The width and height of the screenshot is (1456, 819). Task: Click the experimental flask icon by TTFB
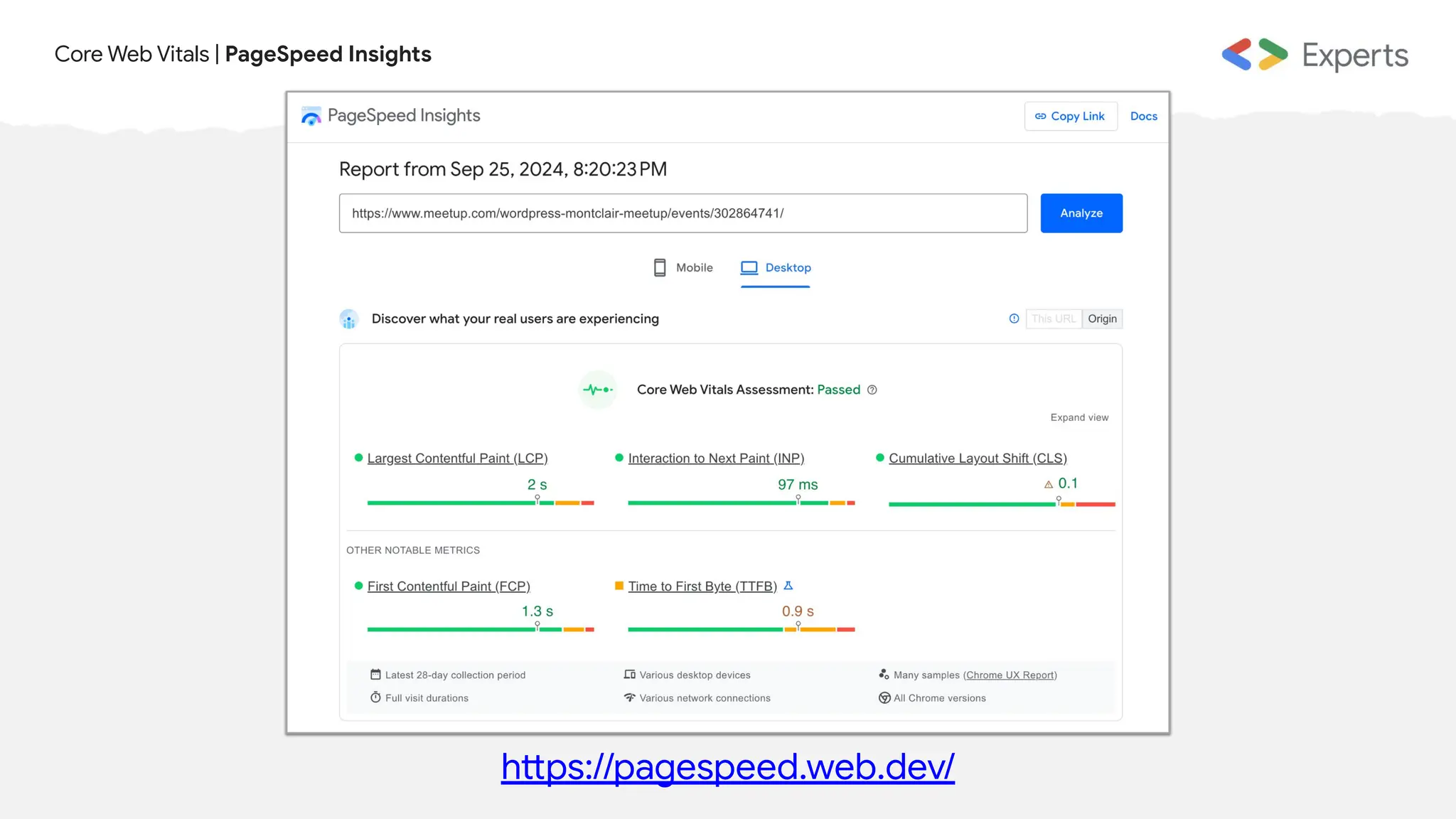pyautogui.click(x=788, y=586)
